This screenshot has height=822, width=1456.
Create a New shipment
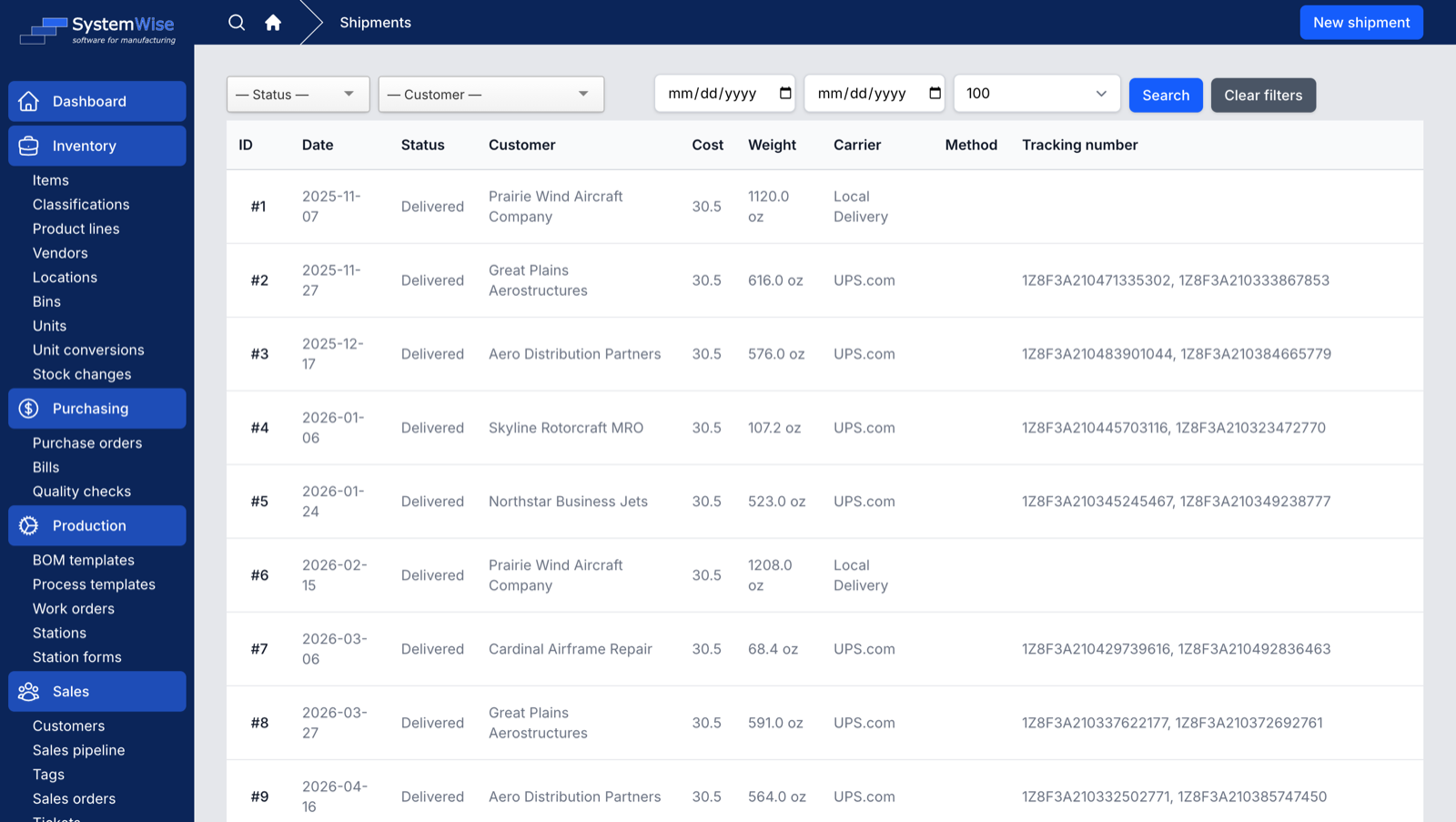pos(1361,23)
